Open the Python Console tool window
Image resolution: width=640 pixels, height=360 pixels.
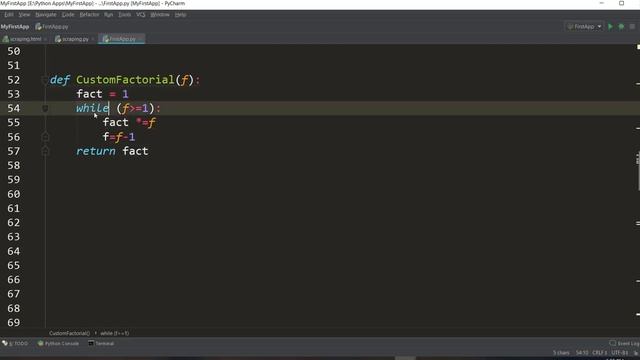[x=58, y=344]
